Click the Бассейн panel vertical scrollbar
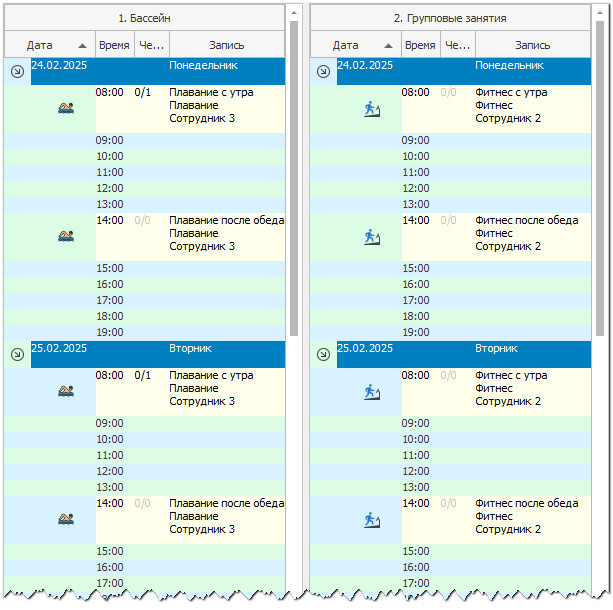 [x=294, y=180]
